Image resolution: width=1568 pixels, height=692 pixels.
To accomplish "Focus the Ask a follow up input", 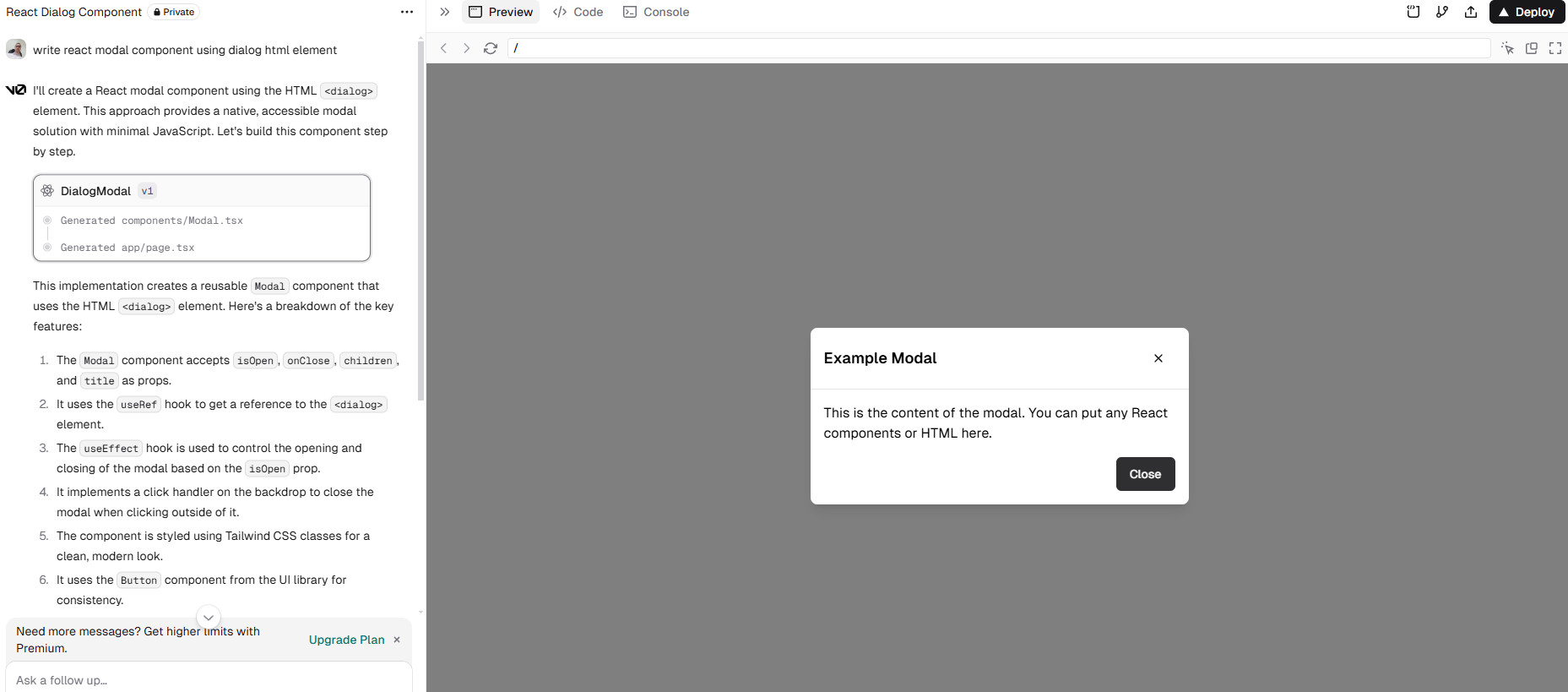I will point(209,680).
